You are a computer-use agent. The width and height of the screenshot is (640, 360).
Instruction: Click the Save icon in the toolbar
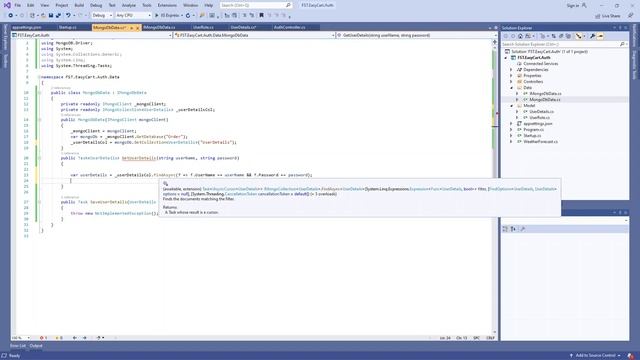tap(51, 16)
